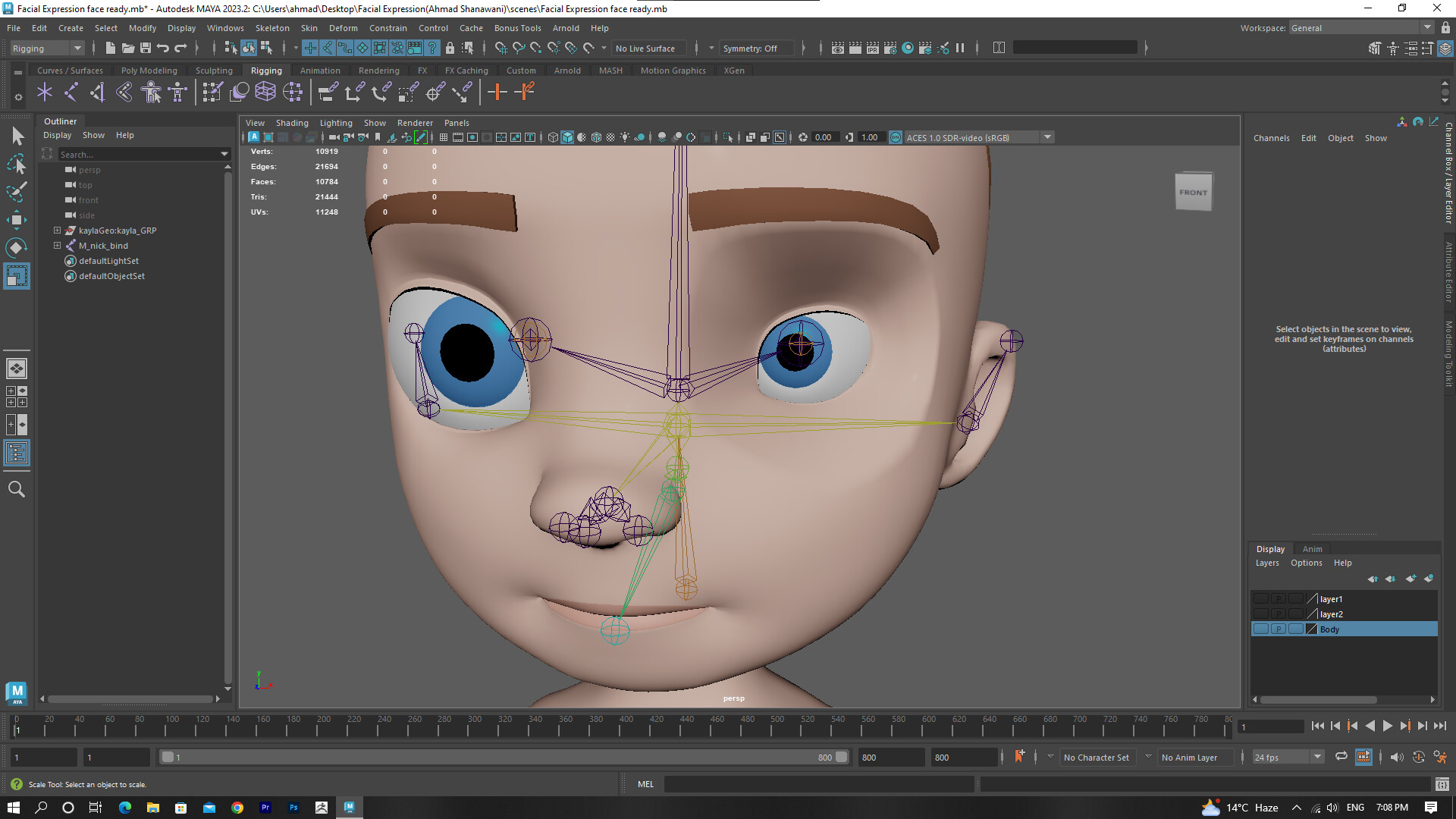Toggle visibility of Body layer
Viewport: 1456px width, 819px height.
click(x=1259, y=629)
